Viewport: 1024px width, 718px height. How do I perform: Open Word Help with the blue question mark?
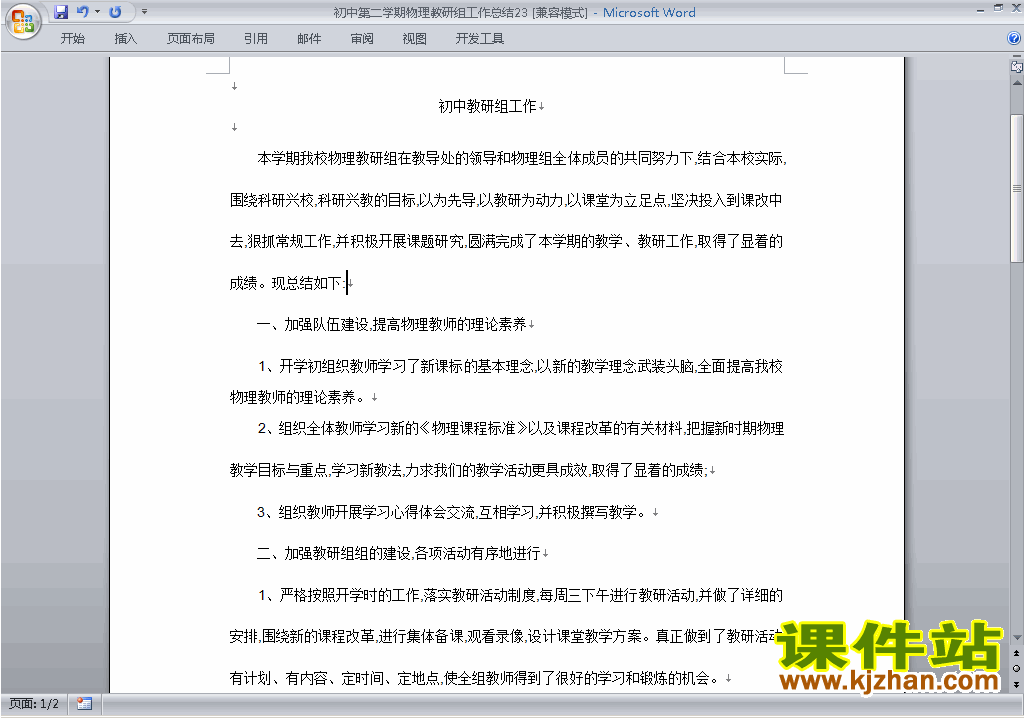[x=1014, y=39]
